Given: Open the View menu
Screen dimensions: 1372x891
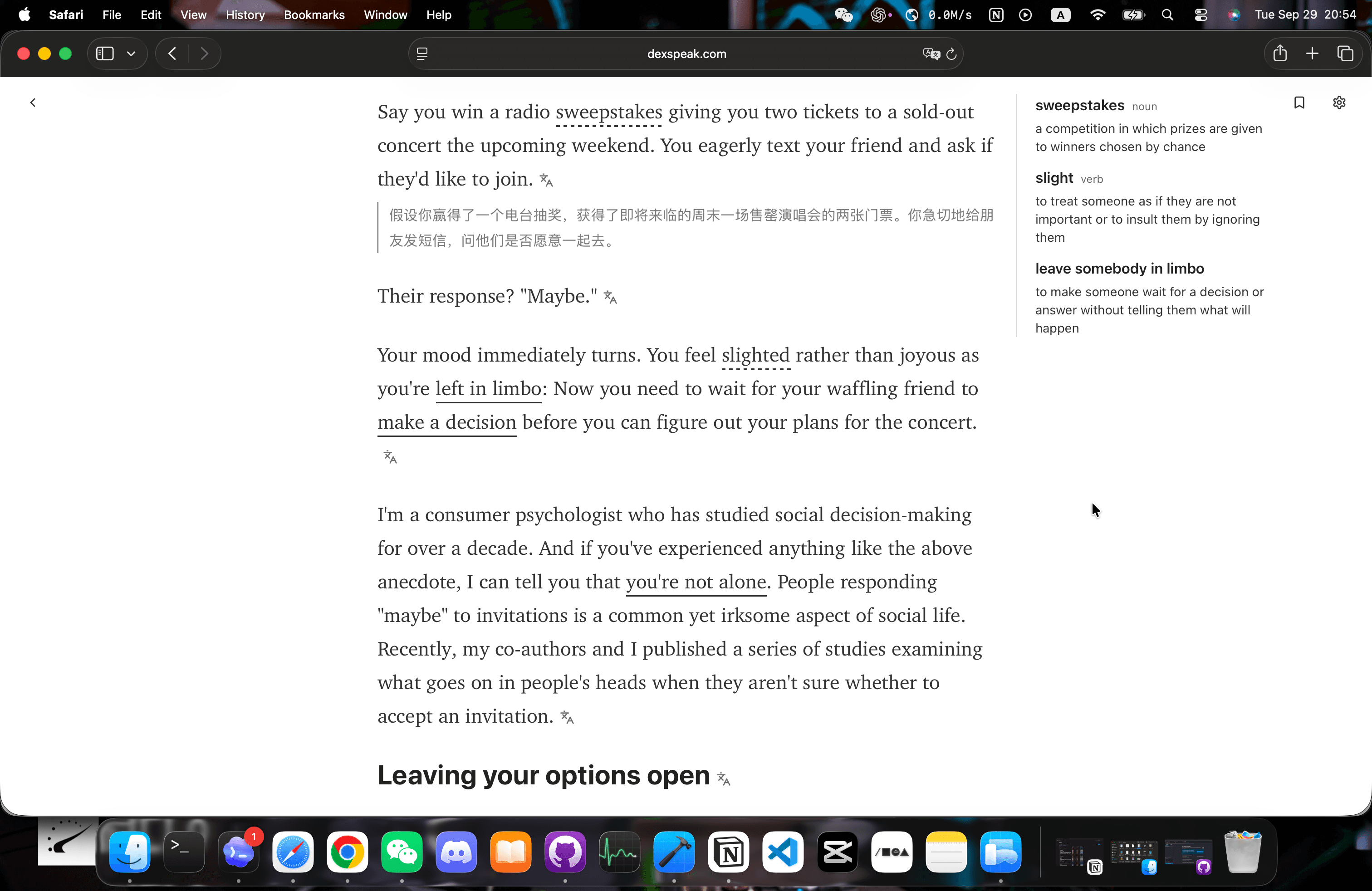Looking at the screenshot, I should point(193,15).
